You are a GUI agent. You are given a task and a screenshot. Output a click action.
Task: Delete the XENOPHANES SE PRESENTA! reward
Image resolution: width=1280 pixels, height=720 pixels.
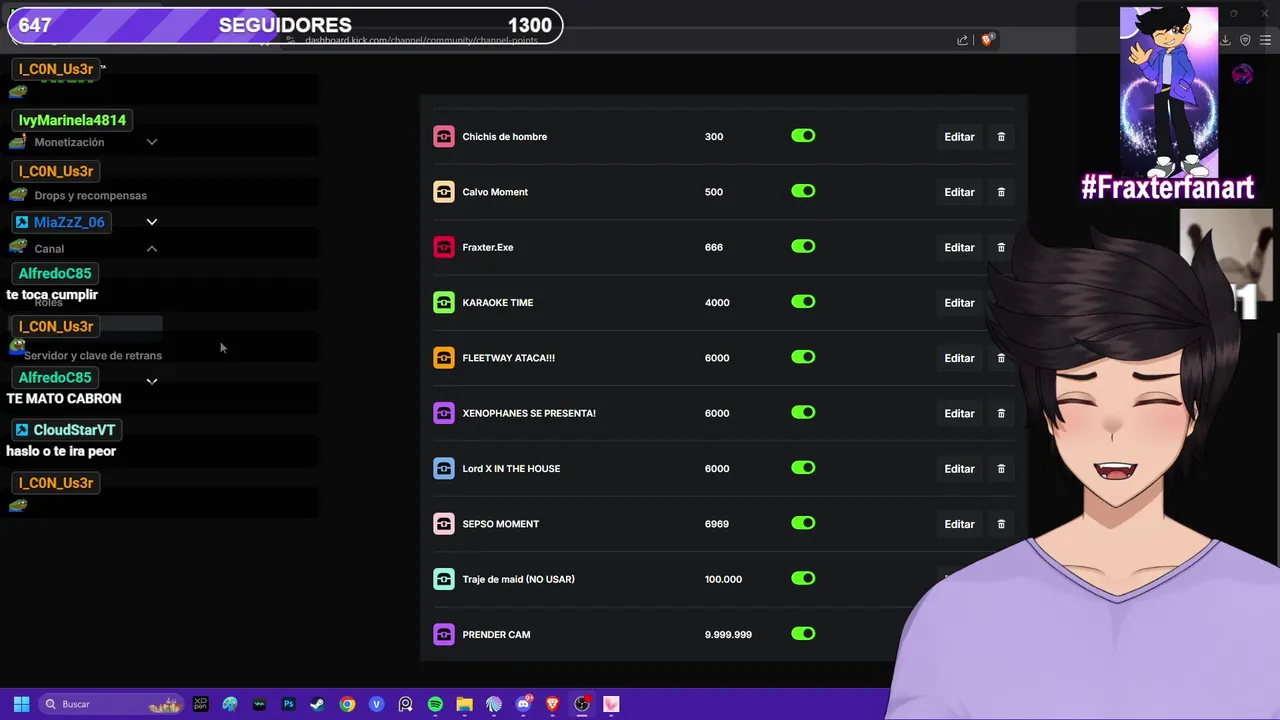point(1001,413)
